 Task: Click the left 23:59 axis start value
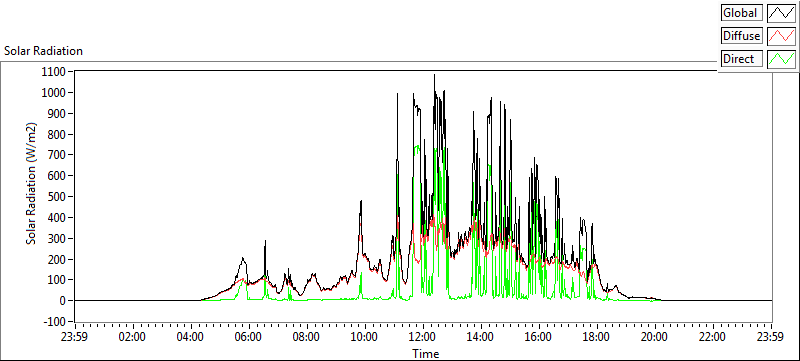pyautogui.click(x=74, y=337)
